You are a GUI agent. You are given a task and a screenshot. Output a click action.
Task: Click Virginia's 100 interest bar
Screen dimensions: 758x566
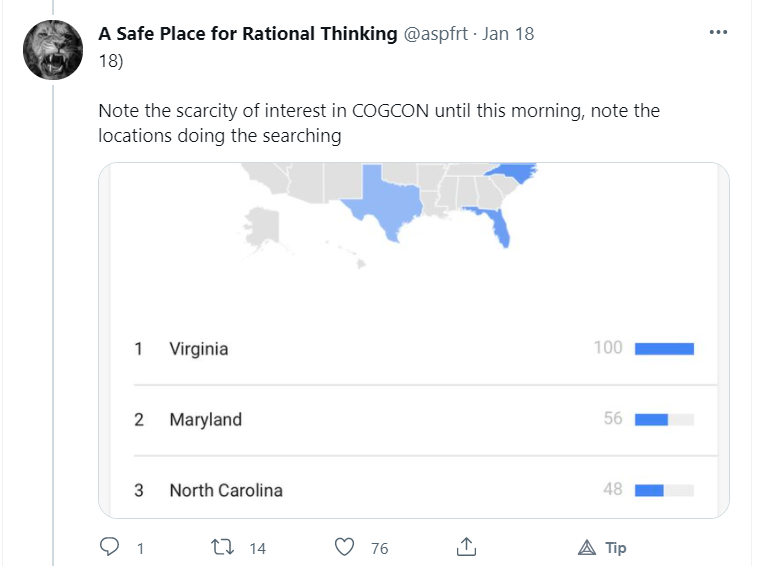tap(664, 349)
